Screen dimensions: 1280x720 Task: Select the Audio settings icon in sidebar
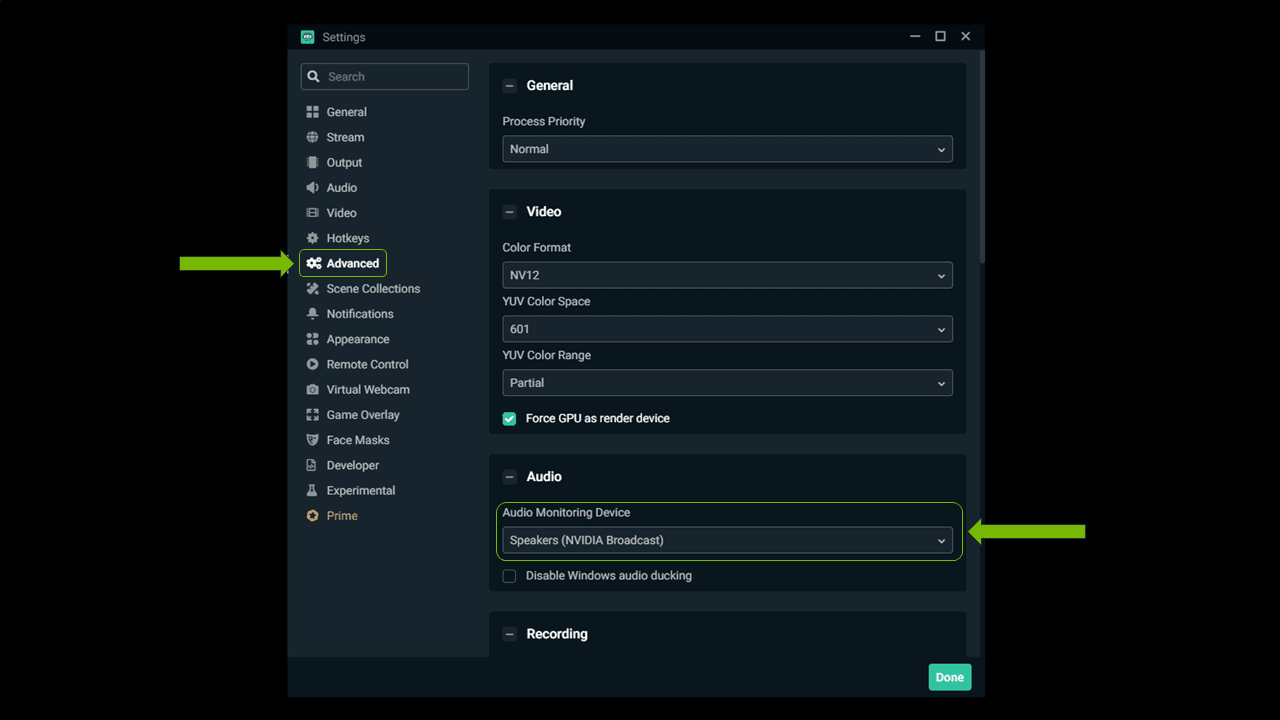[x=313, y=187]
